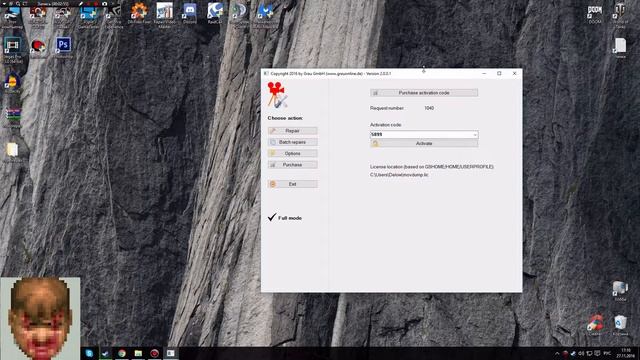Click the Repair button
The width and height of the screenshot is (640, 360).
(293, 131)
